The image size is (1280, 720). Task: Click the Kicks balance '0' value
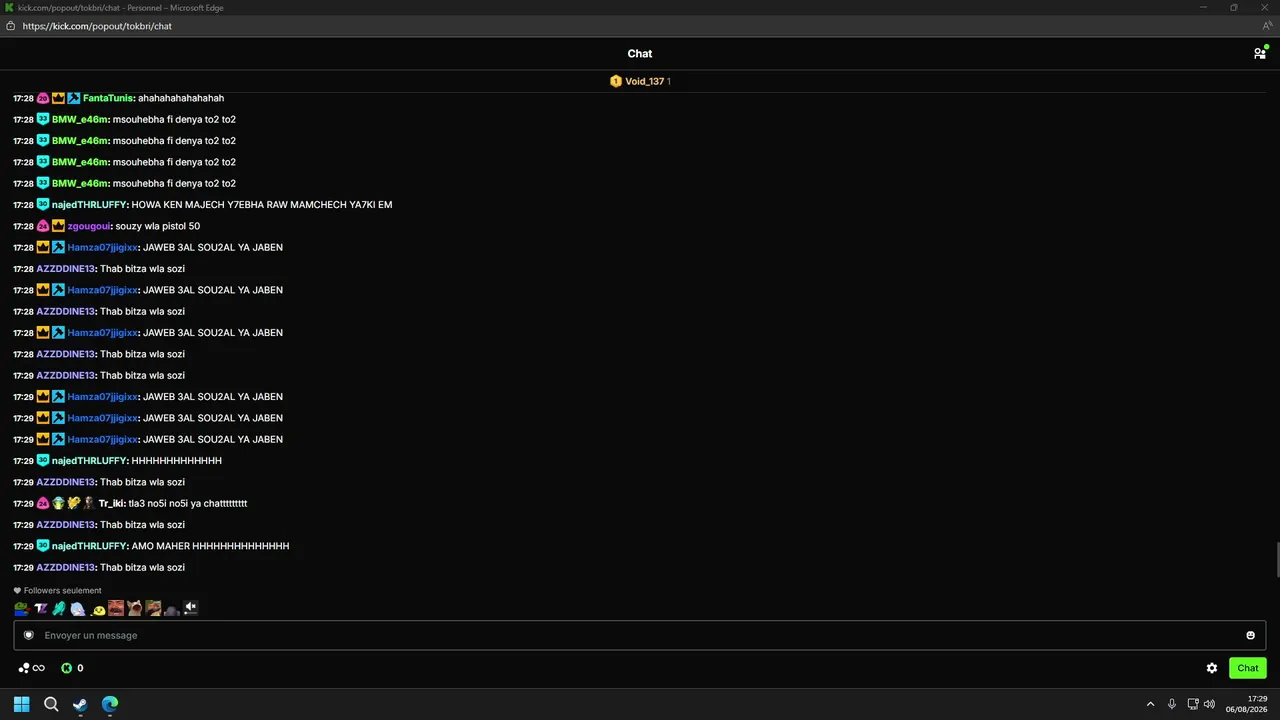[x=80, y=668]
